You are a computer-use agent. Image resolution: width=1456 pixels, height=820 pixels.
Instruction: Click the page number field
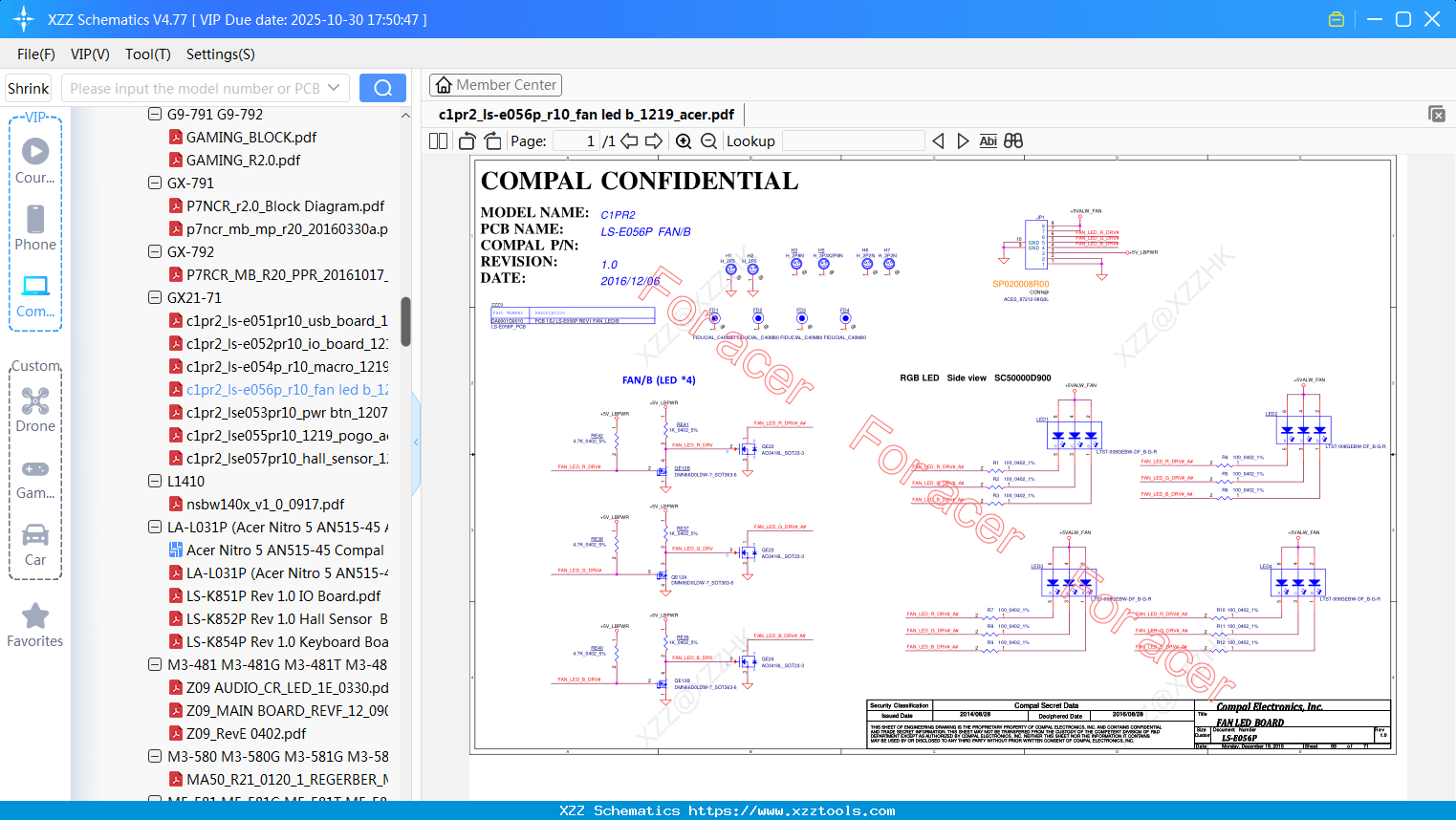tap(576, 141)
